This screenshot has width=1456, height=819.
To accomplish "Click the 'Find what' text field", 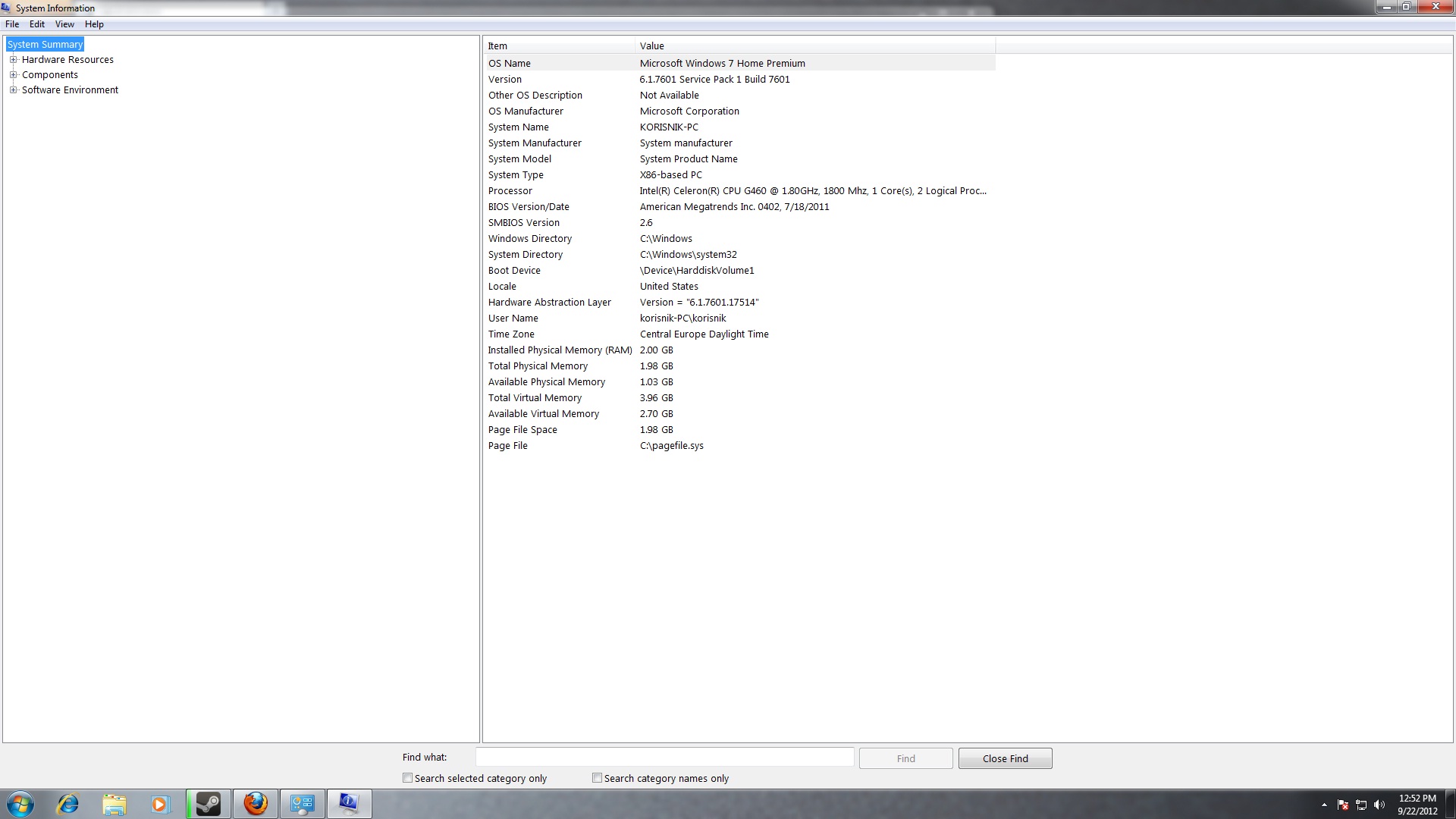I will [664, 758].
